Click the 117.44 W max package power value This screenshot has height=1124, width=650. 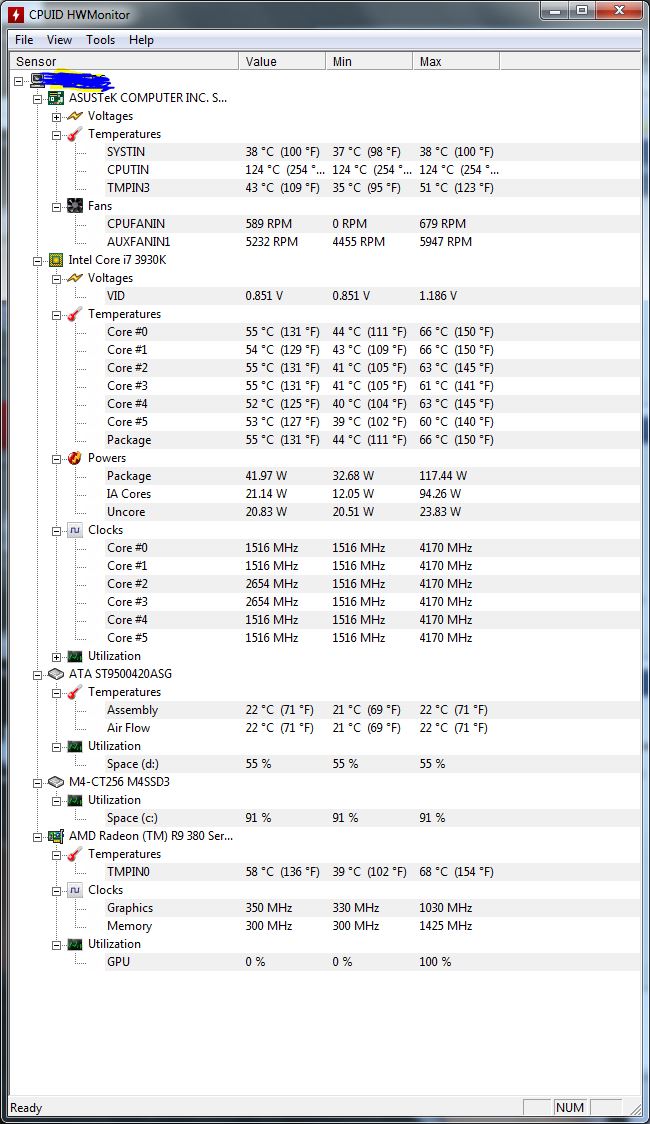(443, 476)
